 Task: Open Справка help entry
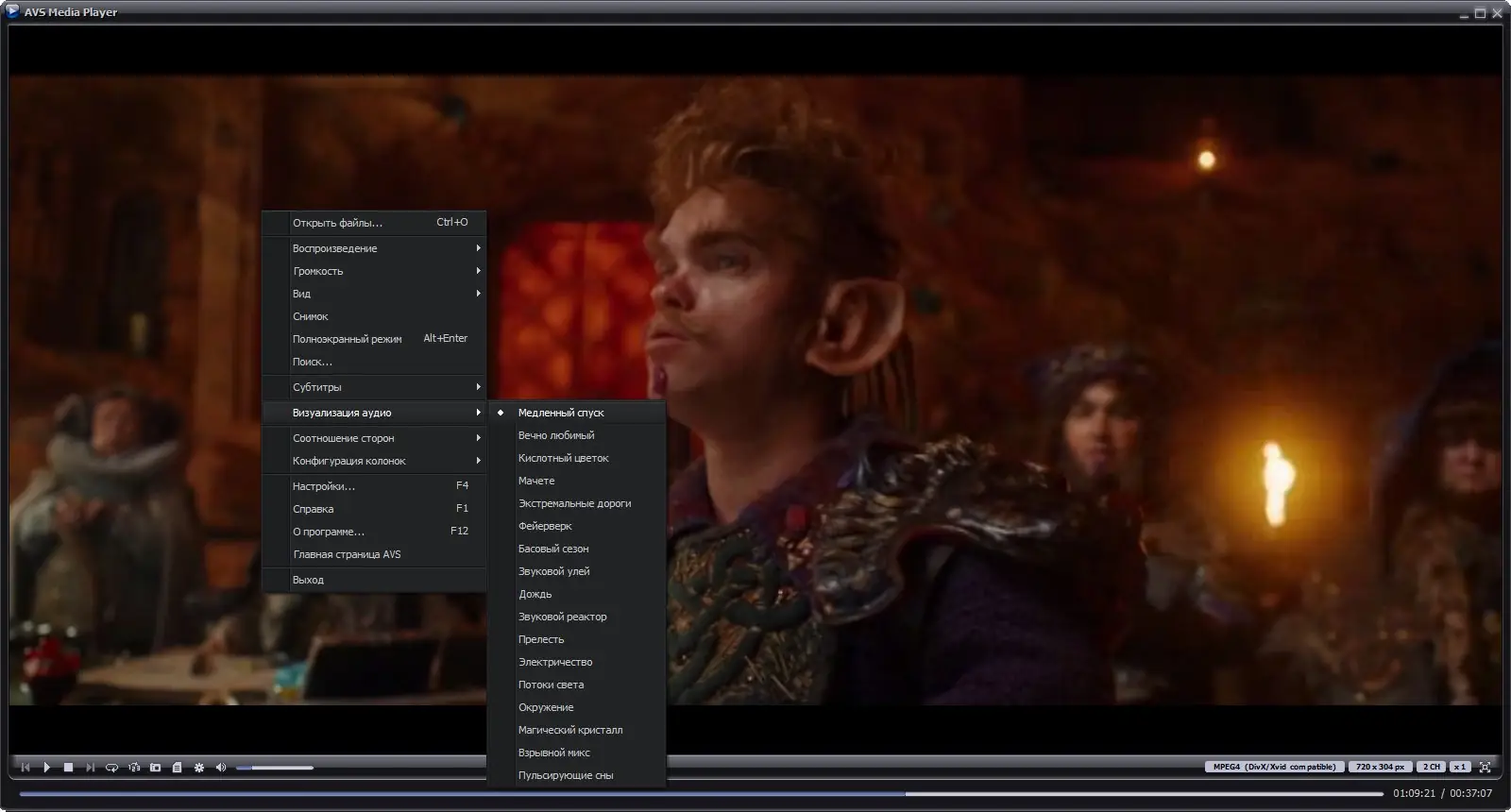(x=374, y=509)
